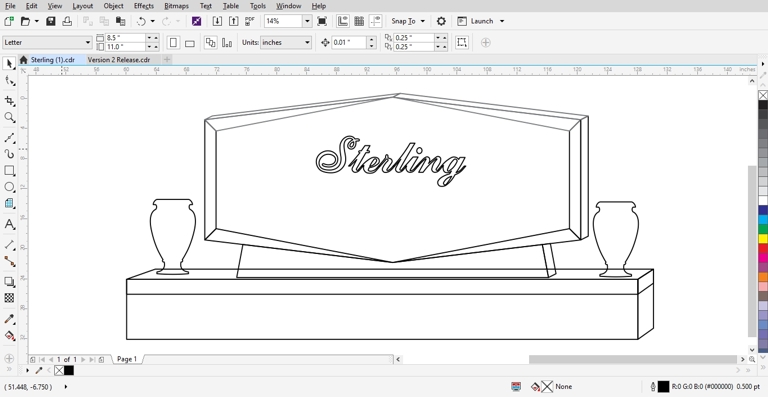Image resolution: width=768 pixels, height=397 pixels.
Task: Expand the Launch dropdown
Action: point(502,21)
